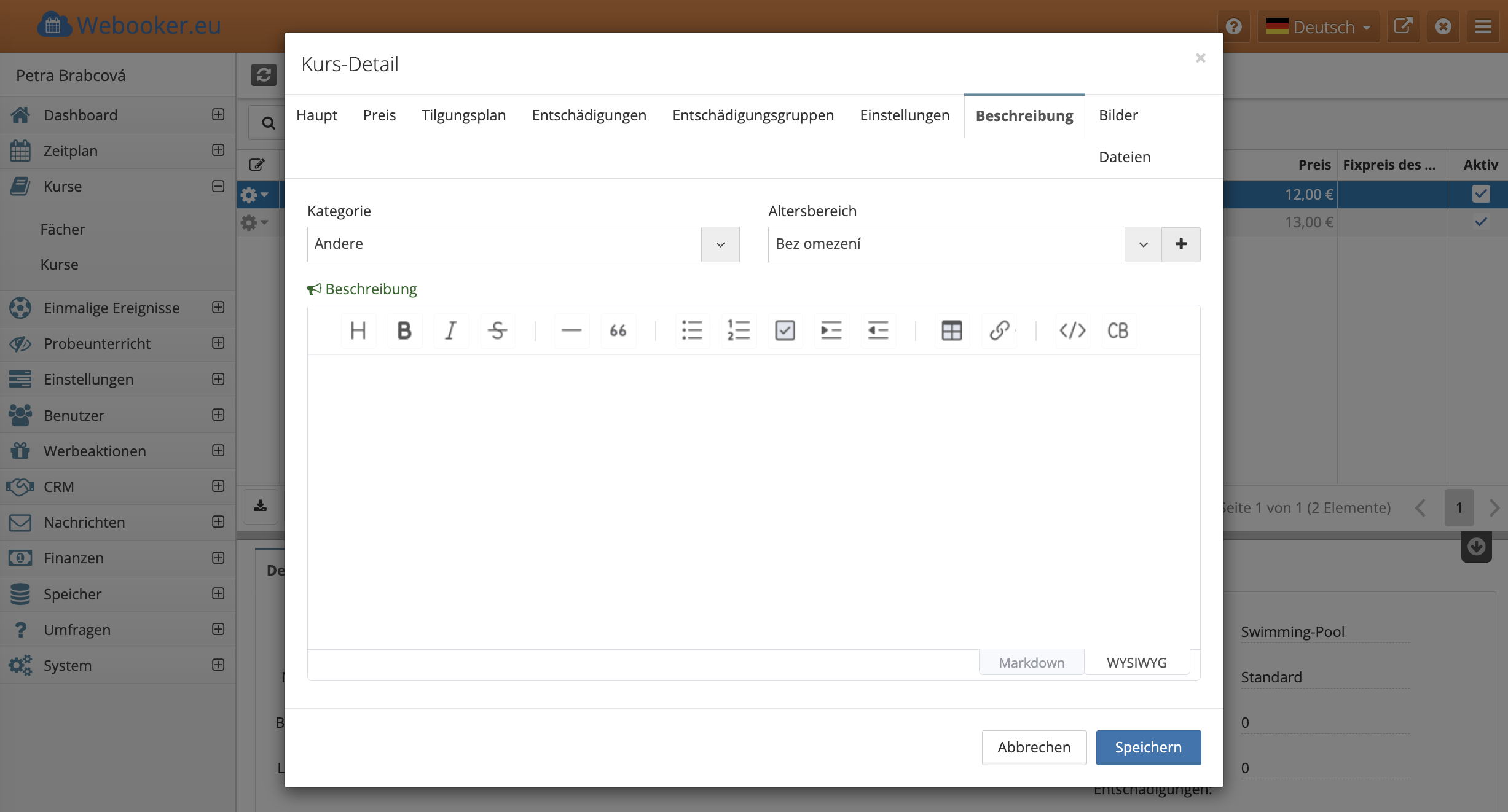This screenshot has width=1508, height=812.
Task: Toggle the Aktiv checkbox for 12,00 € row
Action: coord(1480,194)
